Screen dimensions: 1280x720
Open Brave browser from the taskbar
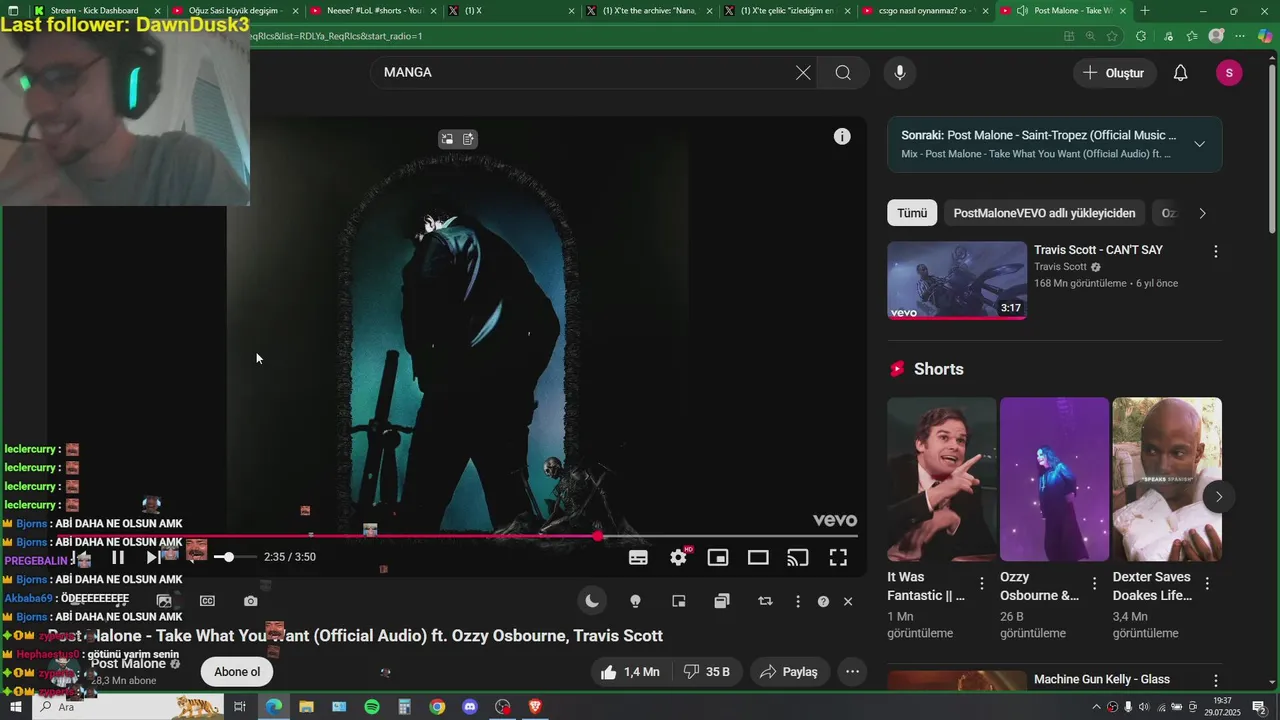535,707
